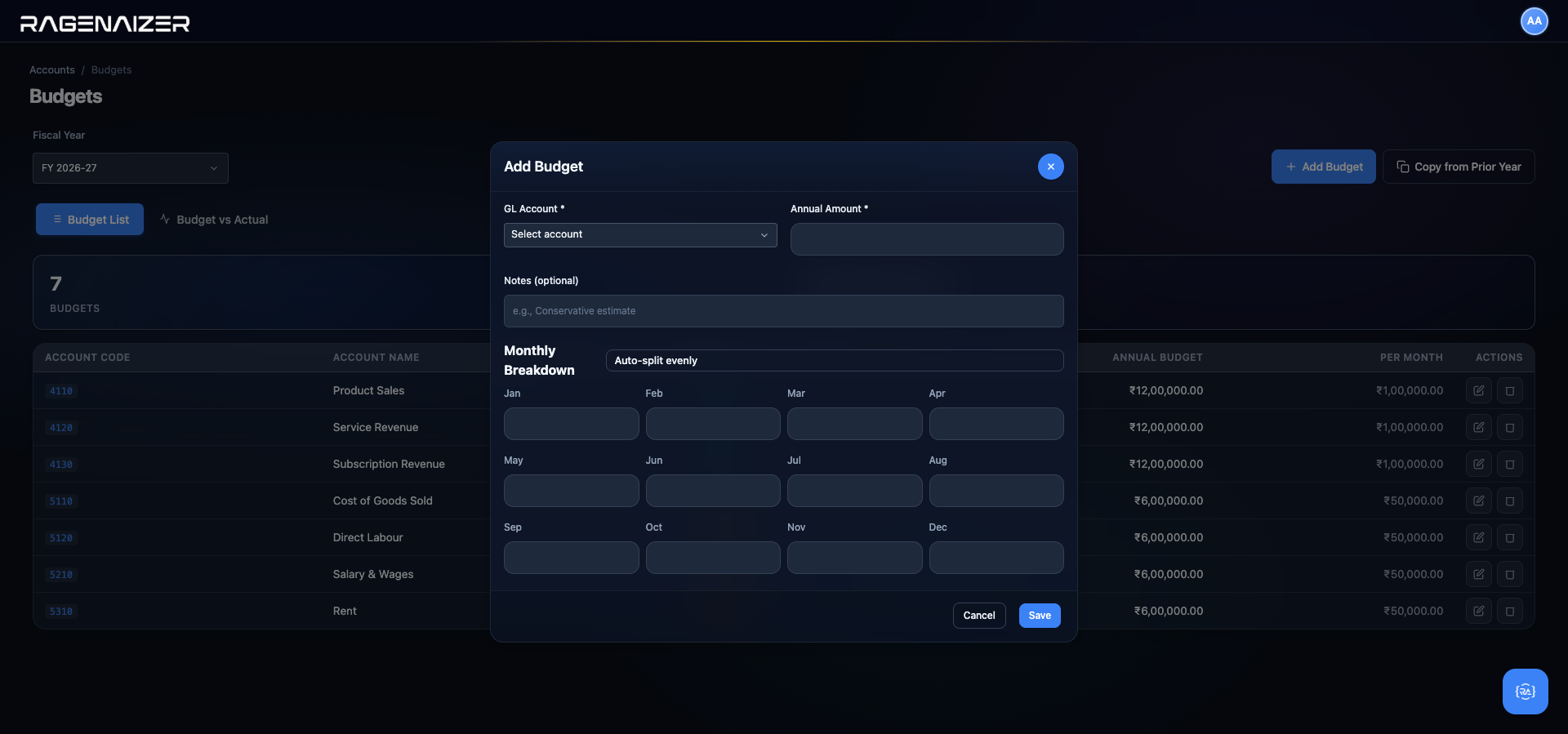Cancel the Add Budget dialog
This screenshot has height=734, width=1568.
979,616
